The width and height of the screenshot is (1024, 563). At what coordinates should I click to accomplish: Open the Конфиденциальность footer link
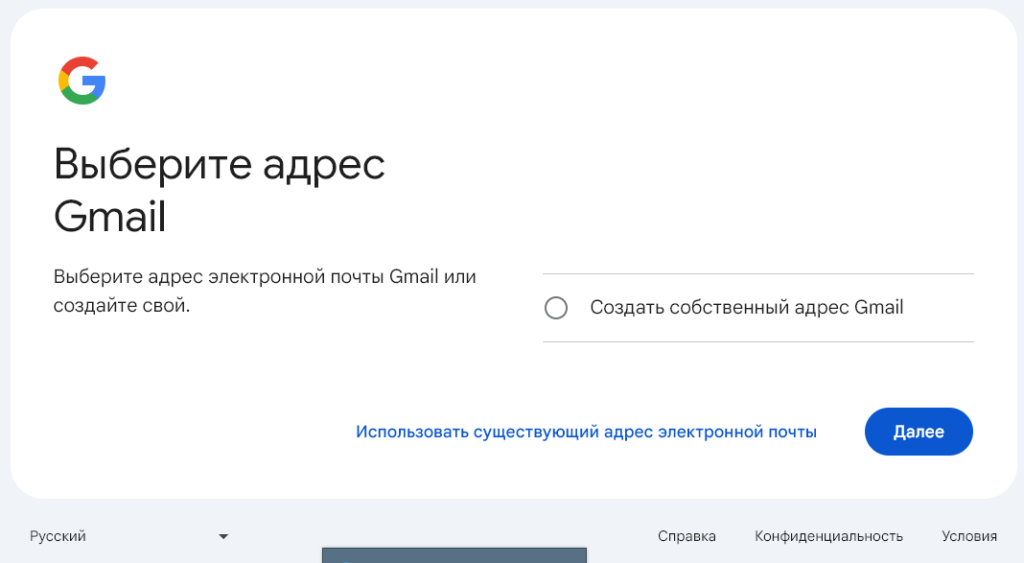pyautogui.click(x=828, y=537)
